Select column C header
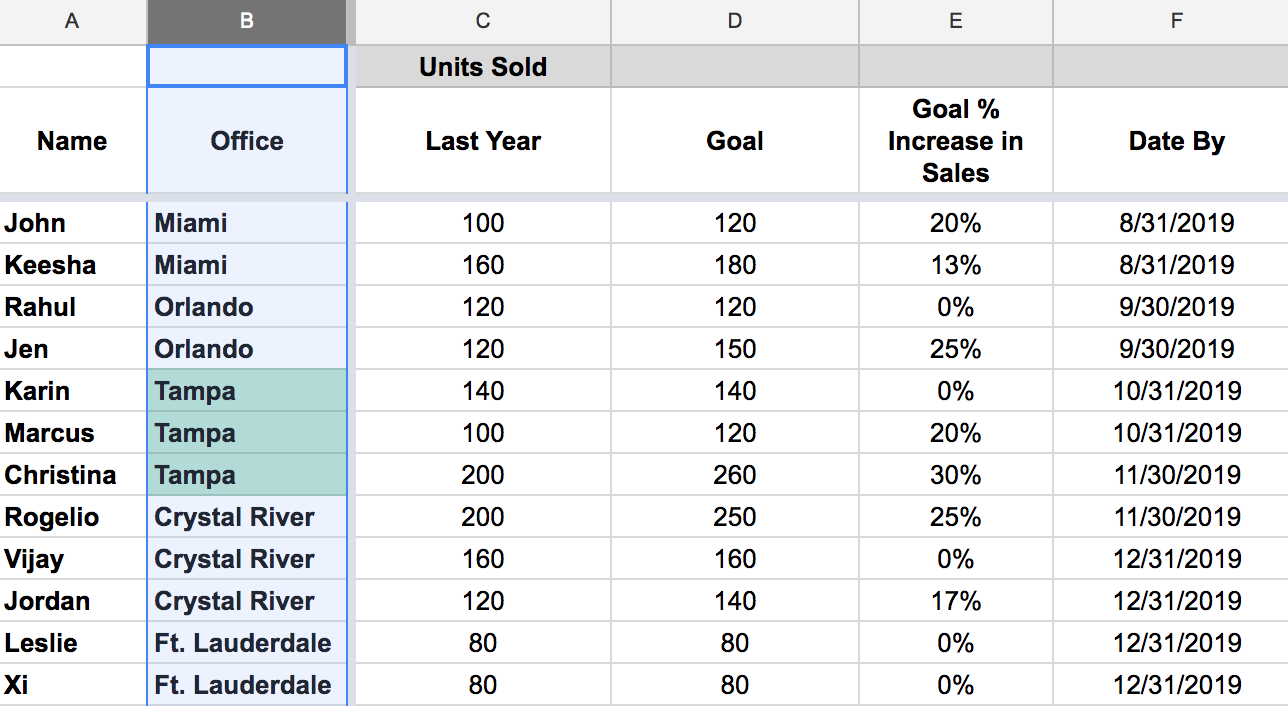 (482, 20)
